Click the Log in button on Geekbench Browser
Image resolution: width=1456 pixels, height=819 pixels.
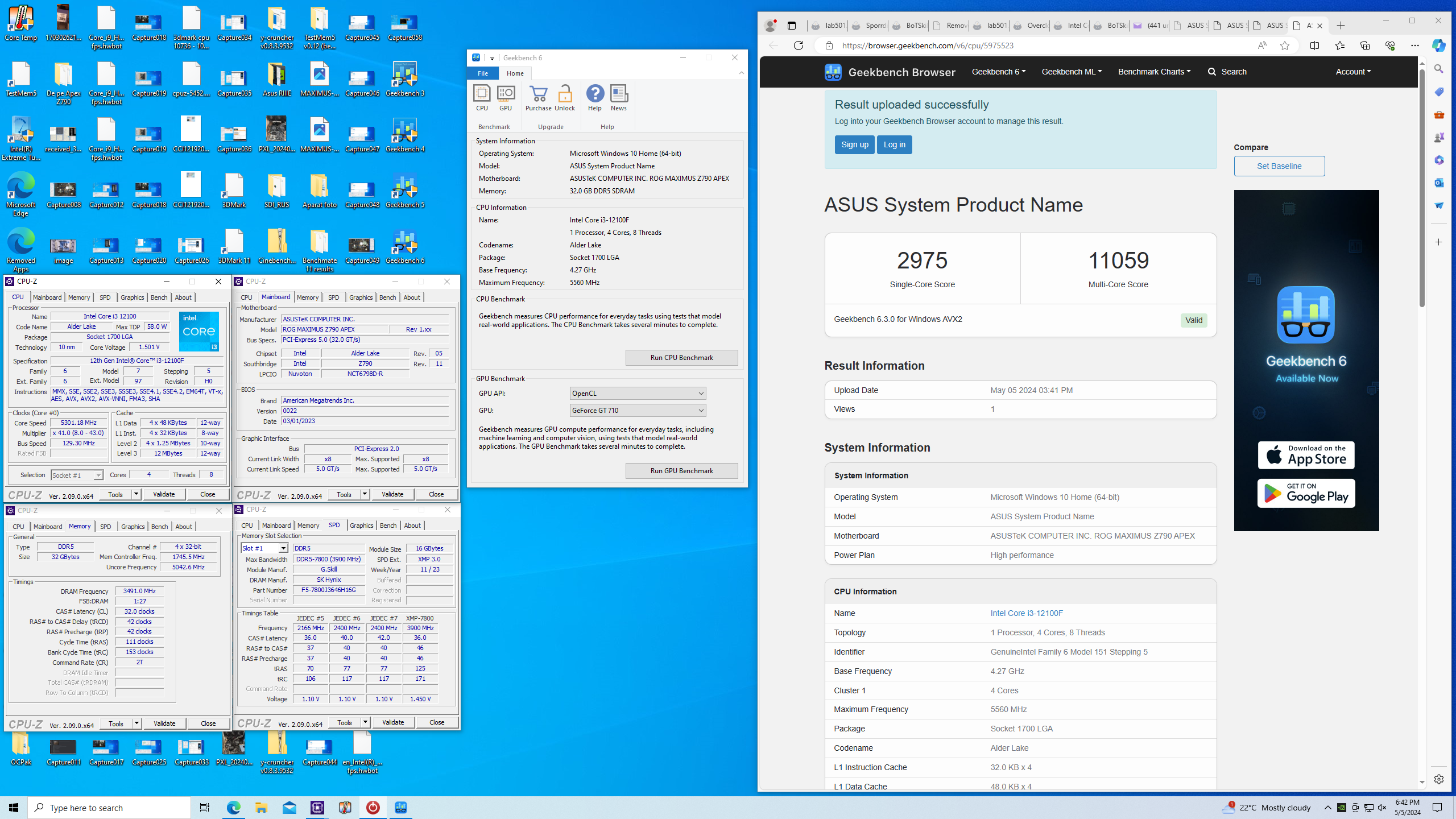coord(894,144)
